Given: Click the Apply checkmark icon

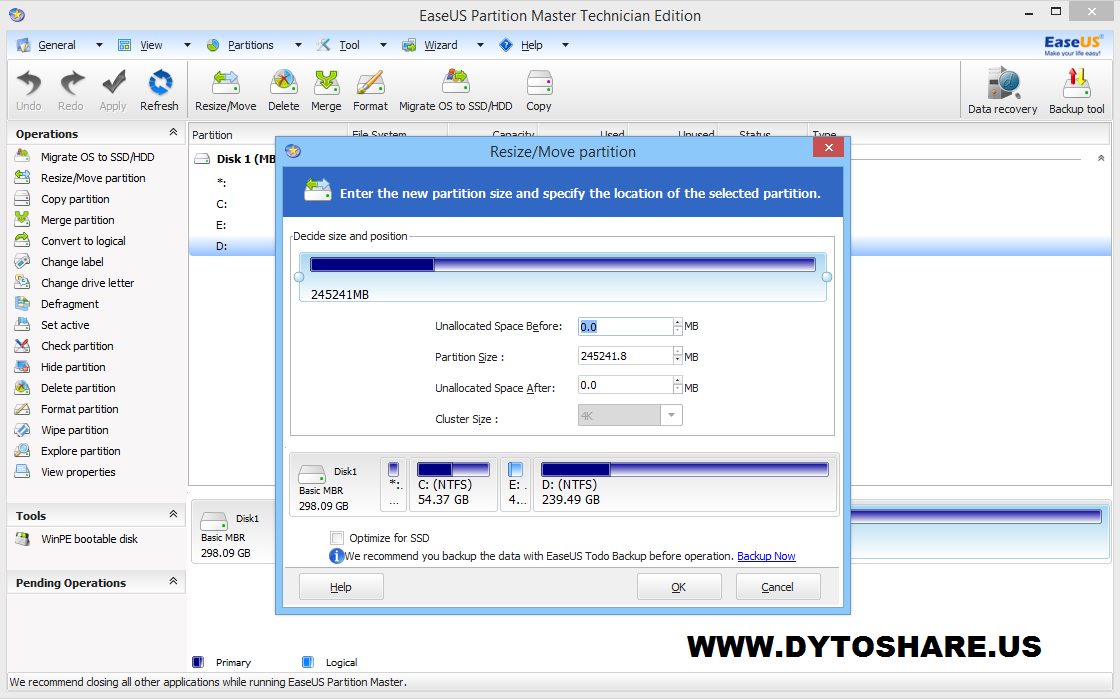Looking at the screenshot, I should click(x=113, y=90).
